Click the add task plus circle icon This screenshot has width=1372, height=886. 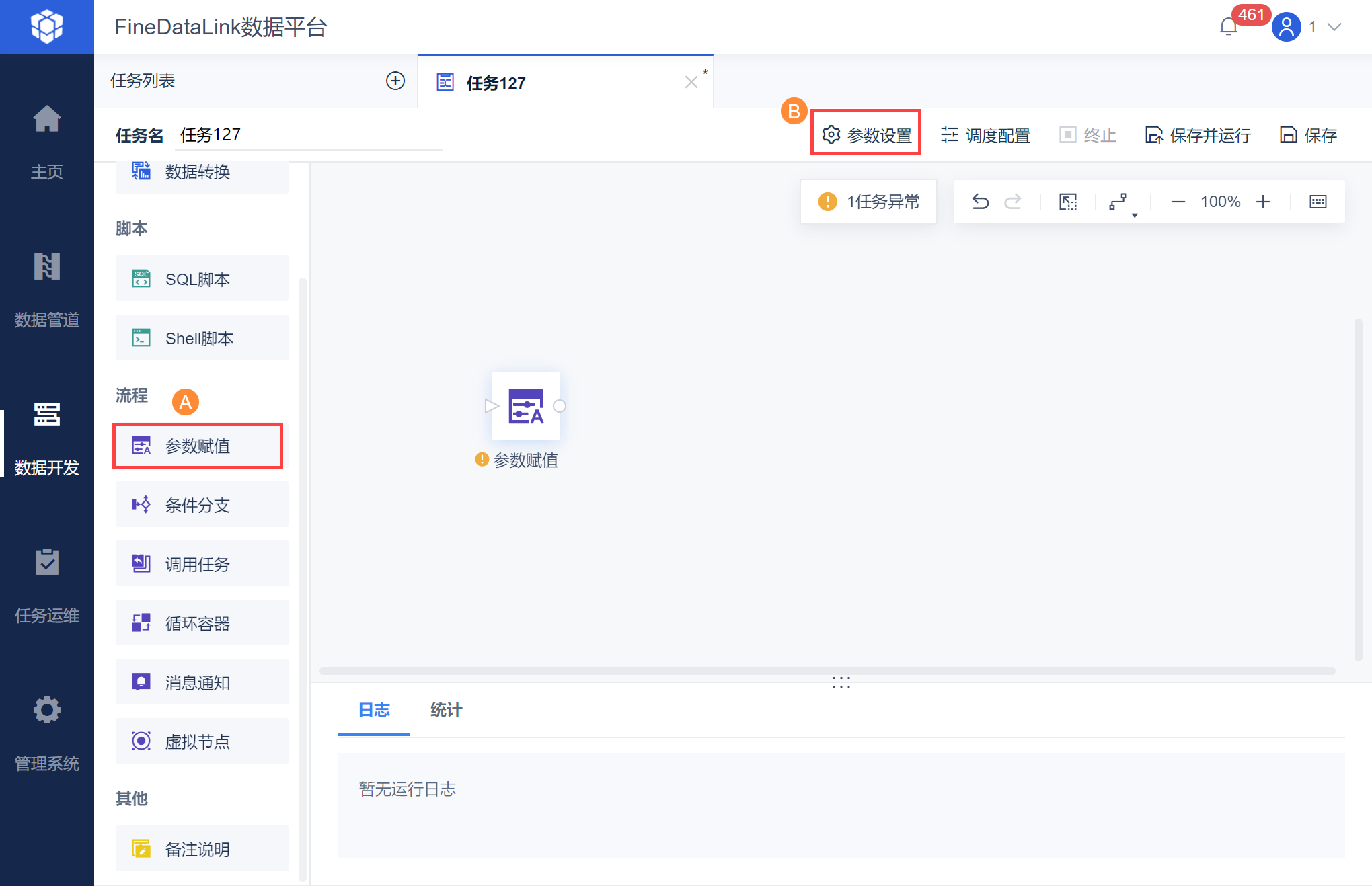(x=395, y=81)
